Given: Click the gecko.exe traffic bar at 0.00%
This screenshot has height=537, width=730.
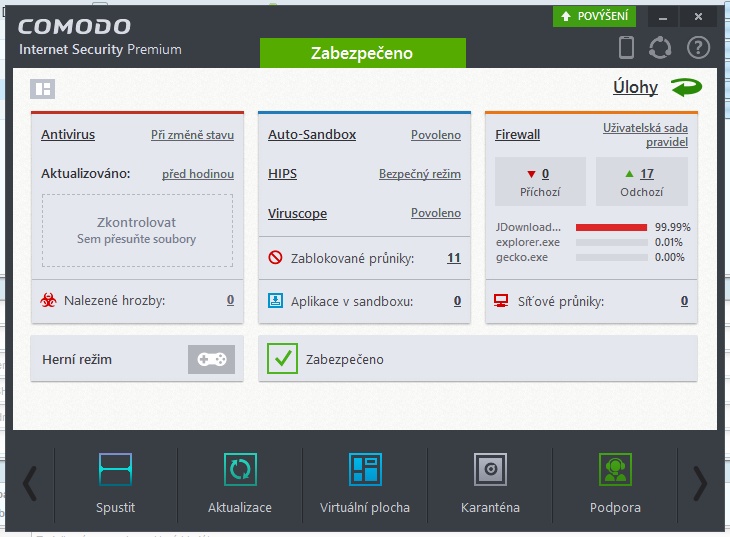Looking at the screenshot, I should 611,257.
